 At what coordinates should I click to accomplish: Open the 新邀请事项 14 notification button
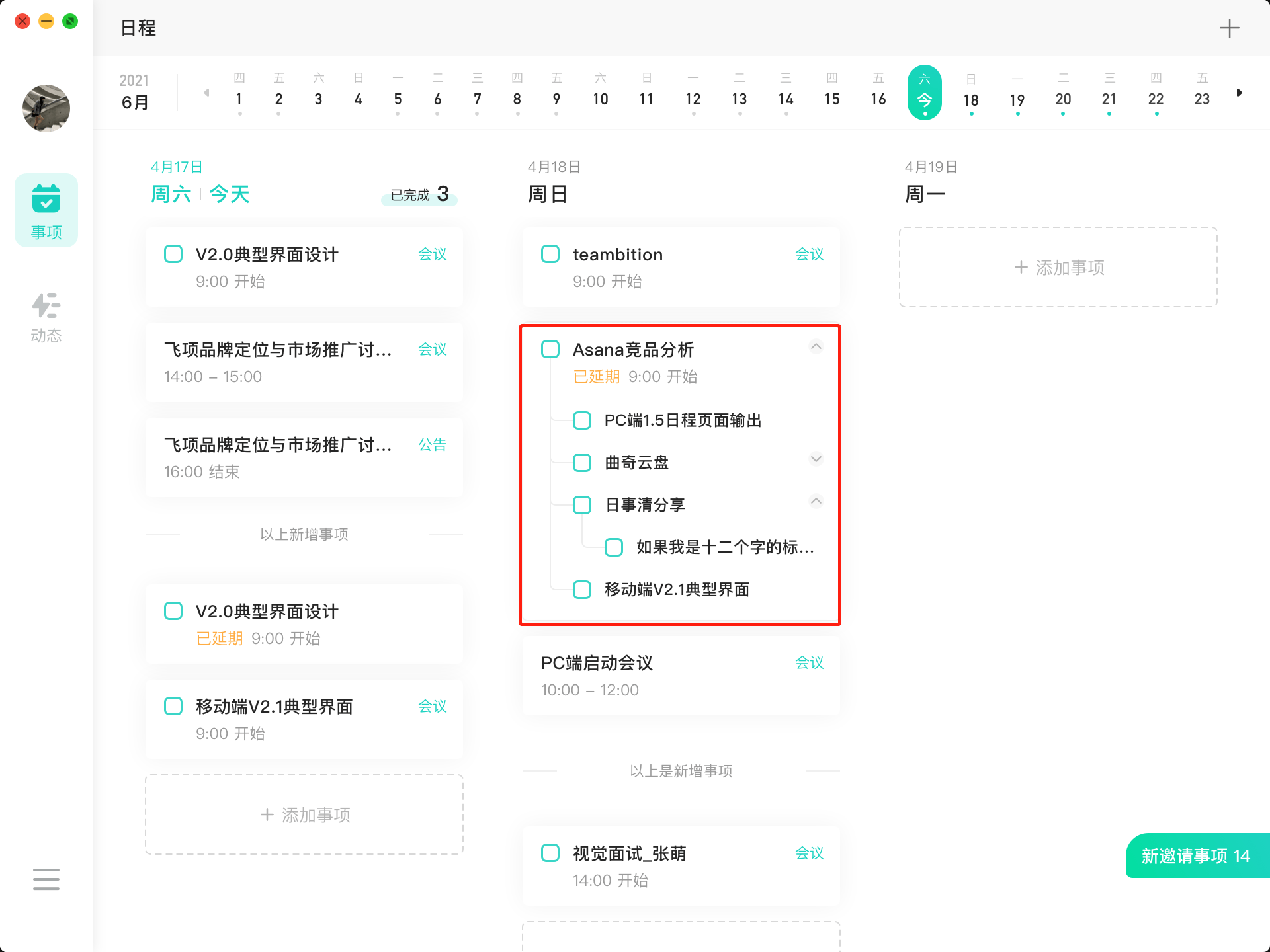coord(1196,855)
